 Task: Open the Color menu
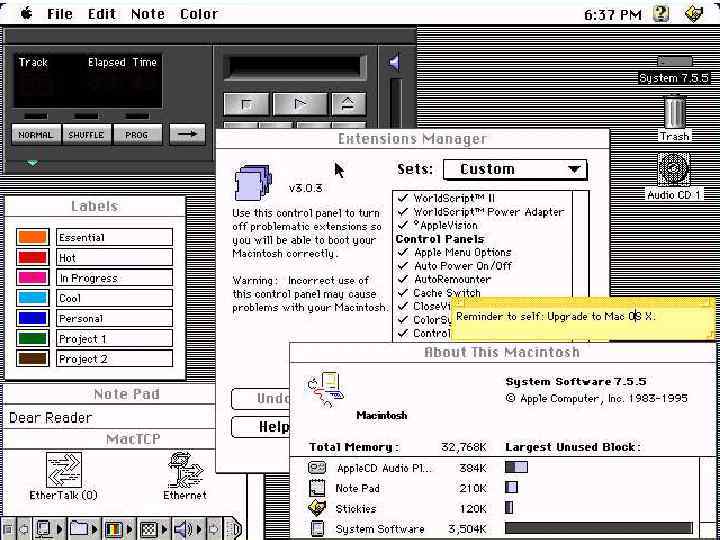[x=198, y=14]
